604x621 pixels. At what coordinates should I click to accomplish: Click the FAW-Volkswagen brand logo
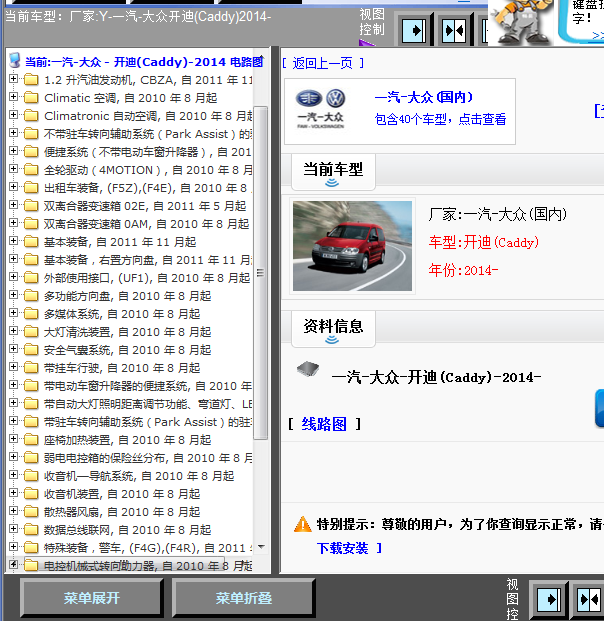[321, 109]
